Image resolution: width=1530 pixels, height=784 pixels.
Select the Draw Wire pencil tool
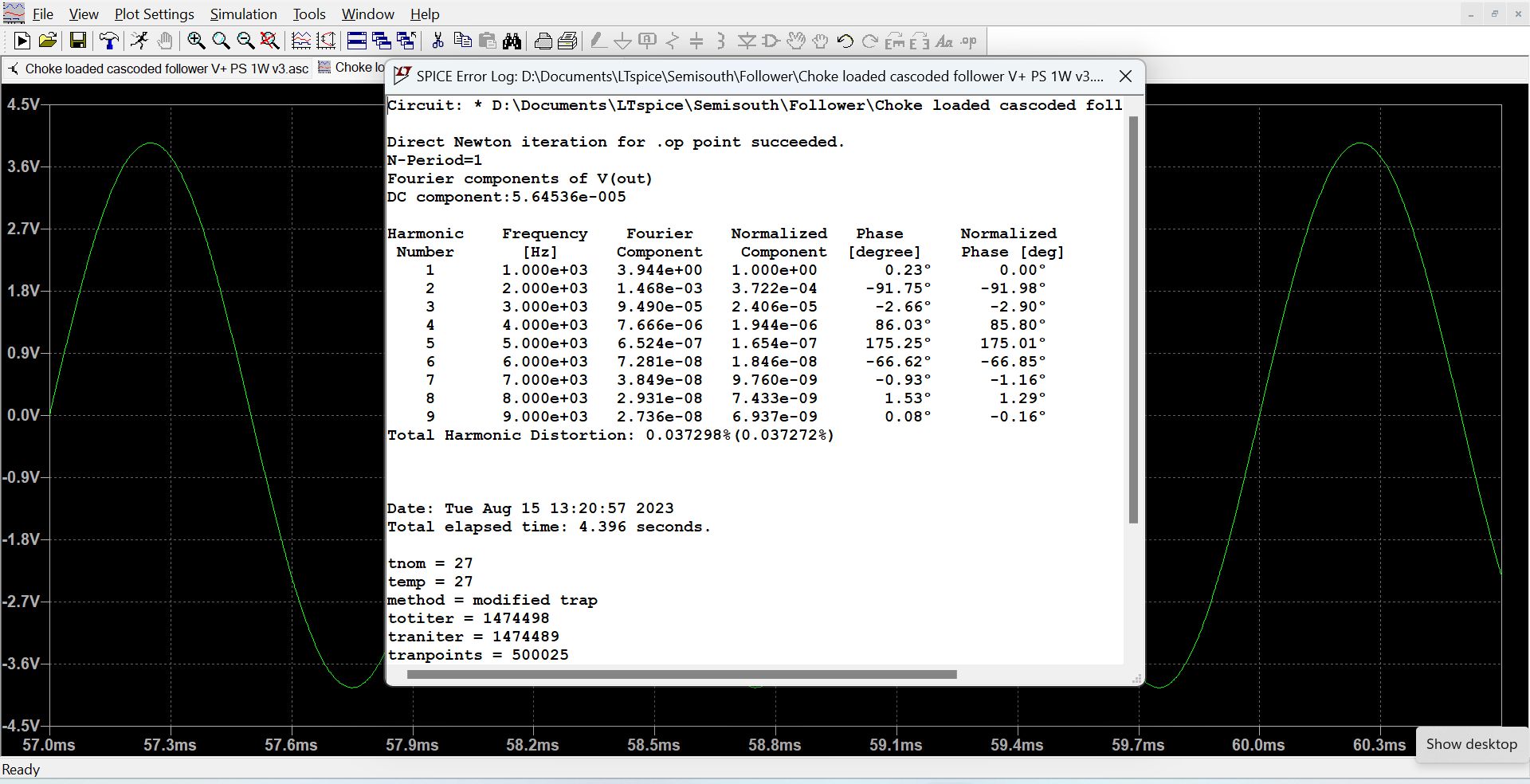click(x=598, y=41)
